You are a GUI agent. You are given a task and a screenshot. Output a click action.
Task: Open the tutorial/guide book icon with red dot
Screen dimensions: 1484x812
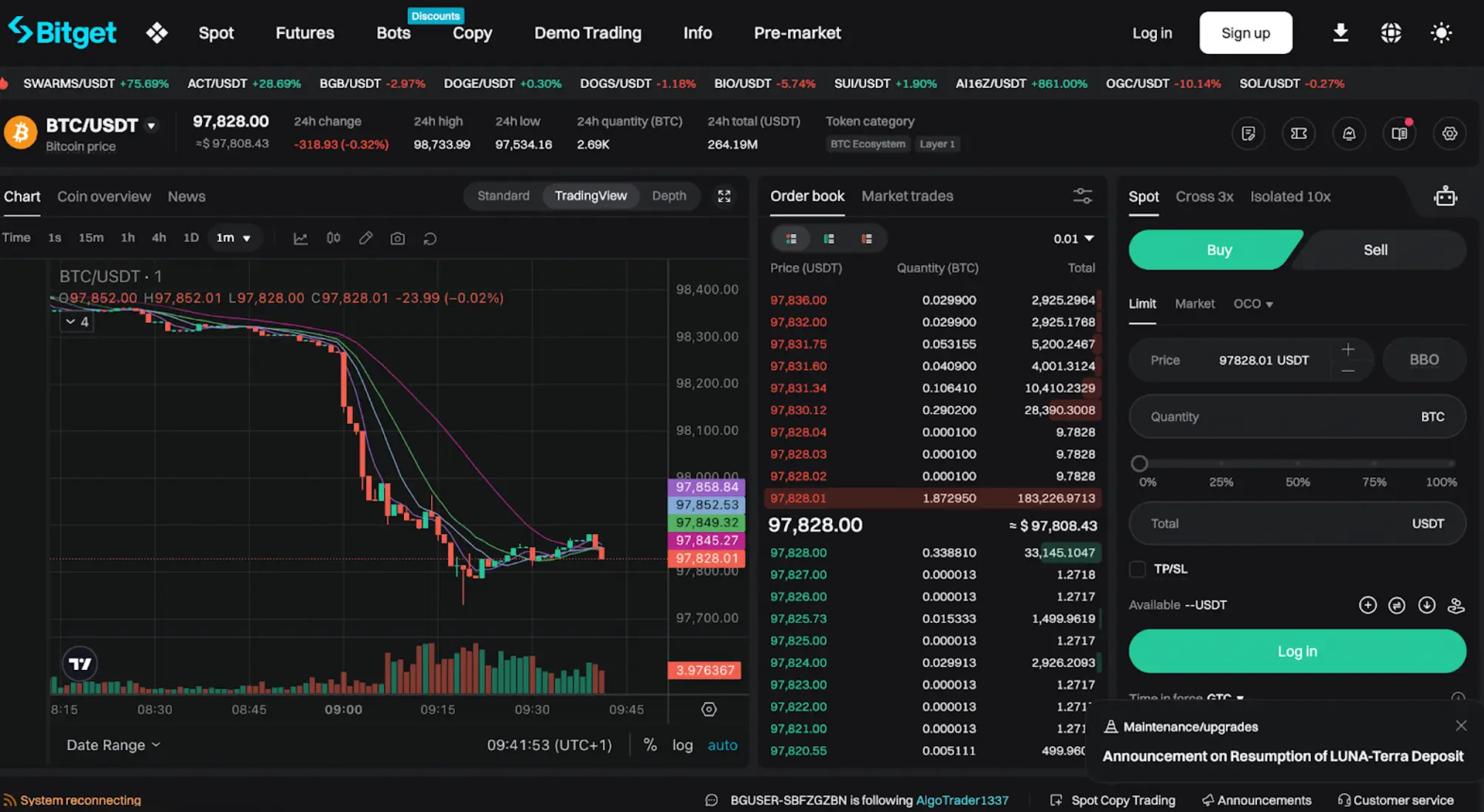click(x=1399, y=134)
